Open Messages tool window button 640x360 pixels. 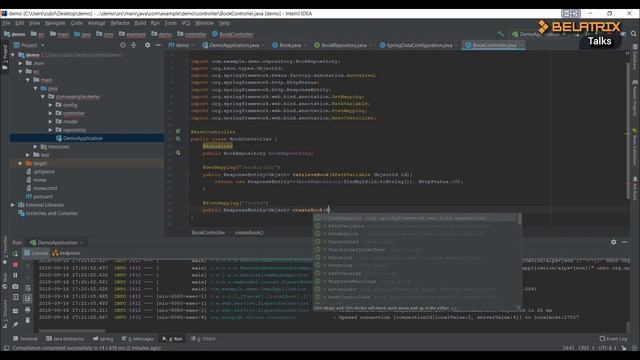(x=138, y=339)
